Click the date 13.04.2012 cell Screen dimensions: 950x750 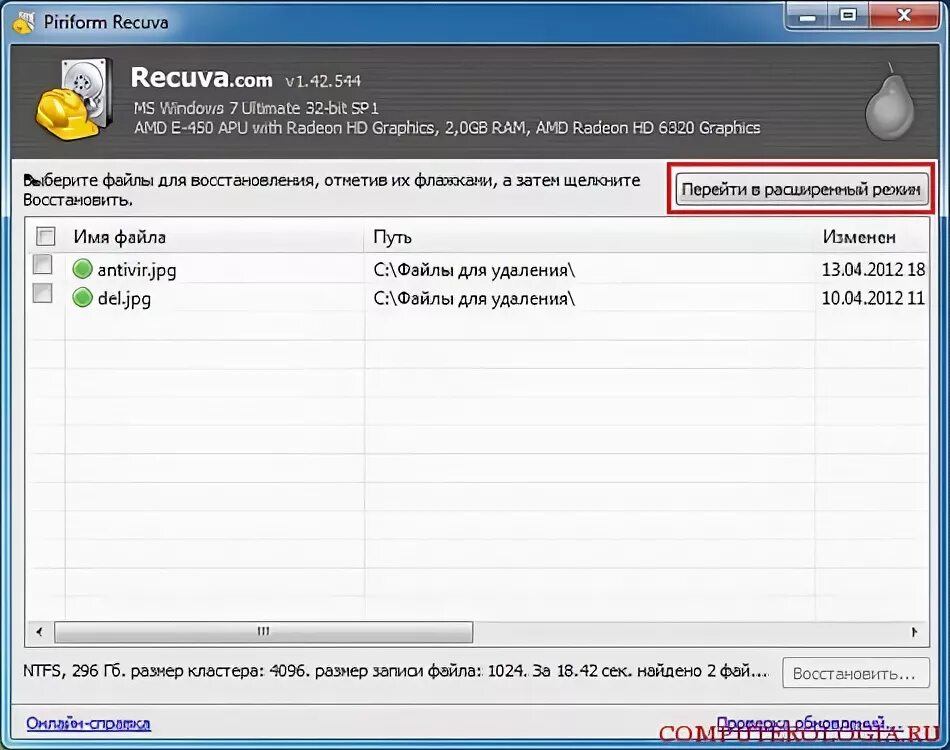(x=873, y=269)
